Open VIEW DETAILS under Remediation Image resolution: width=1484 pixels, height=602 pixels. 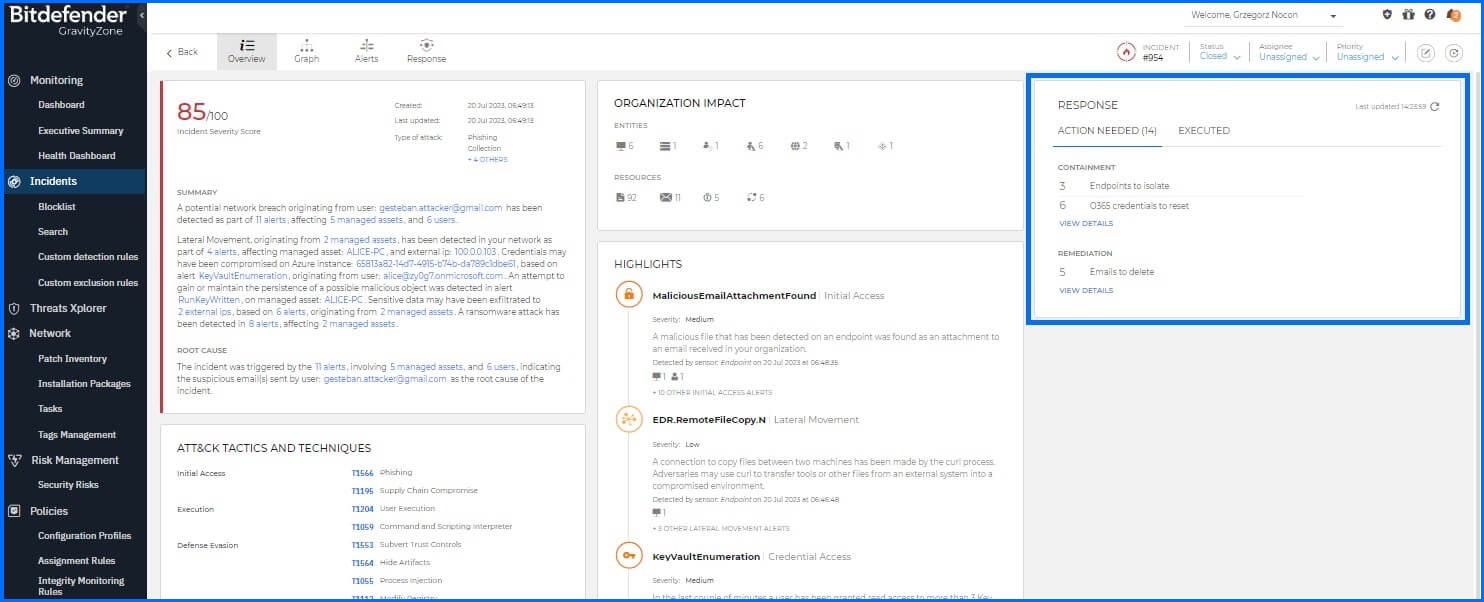(1086, 291)
